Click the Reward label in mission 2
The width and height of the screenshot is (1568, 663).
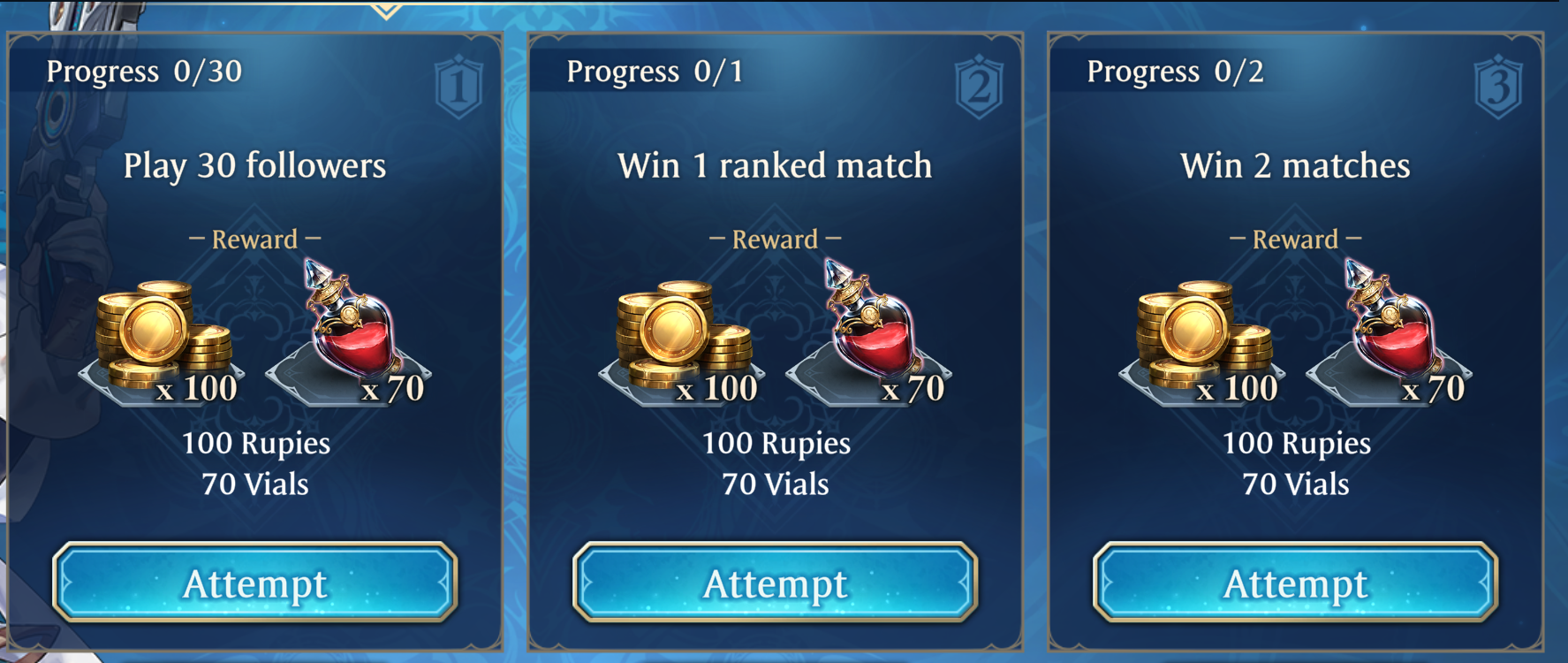[x=775, y=239]
